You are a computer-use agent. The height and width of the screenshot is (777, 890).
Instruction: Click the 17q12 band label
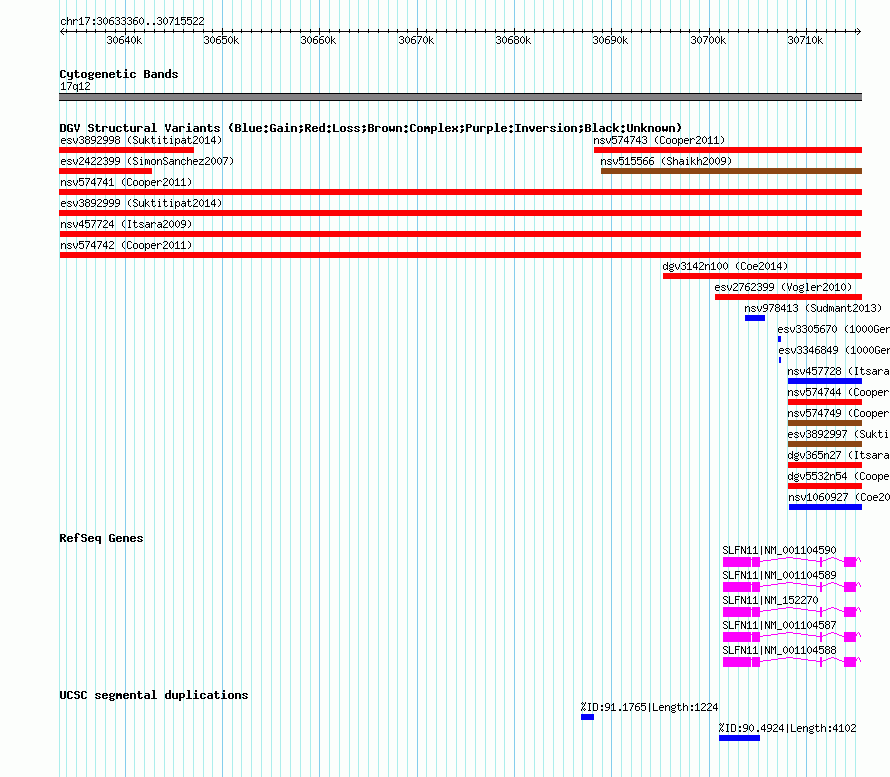click(75, 86)
